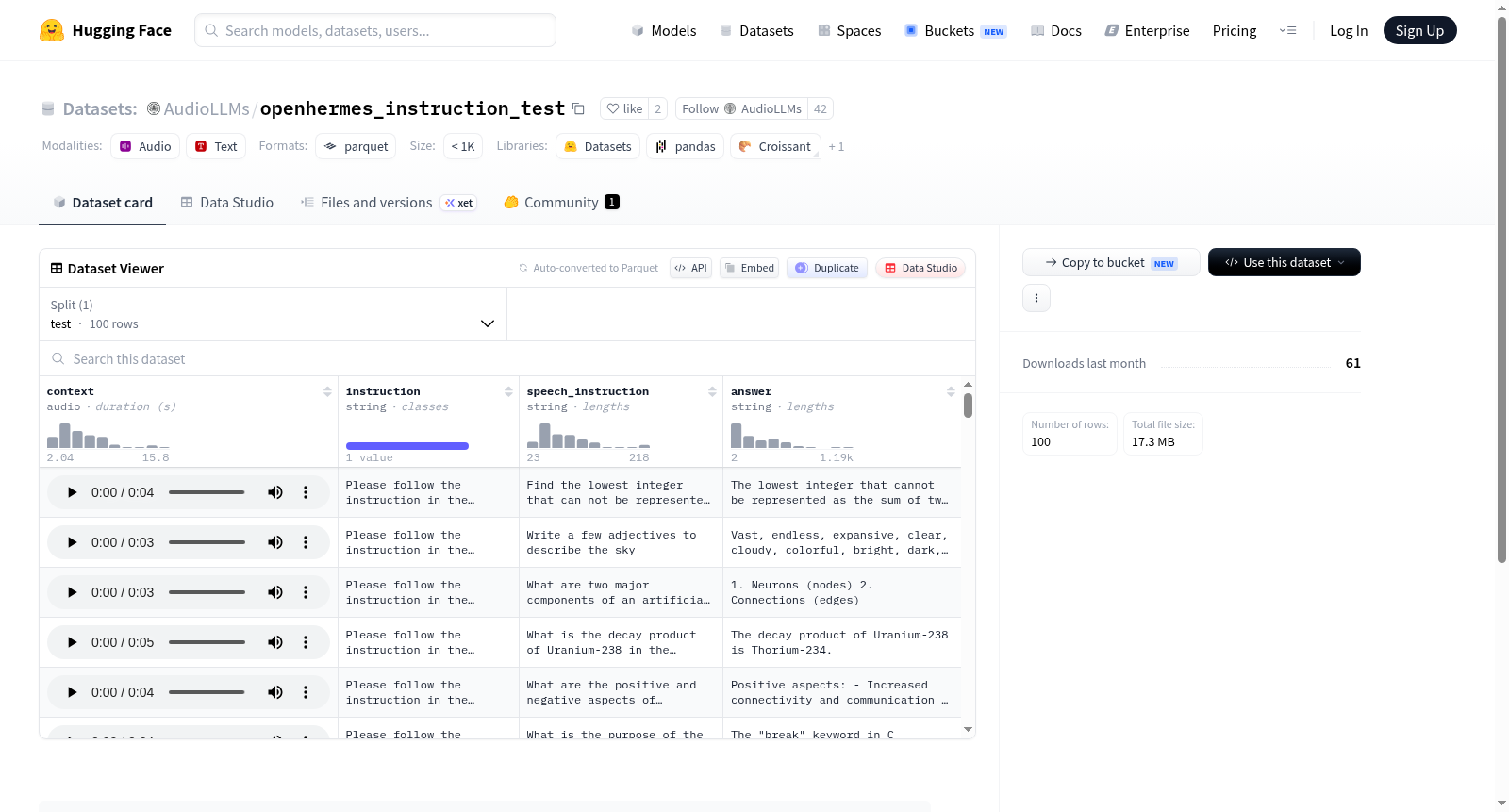Follow AudioLLMs organization
The width and height of the screenshot is (1509, 812).
pyautogui.click(x=741, y=108)
